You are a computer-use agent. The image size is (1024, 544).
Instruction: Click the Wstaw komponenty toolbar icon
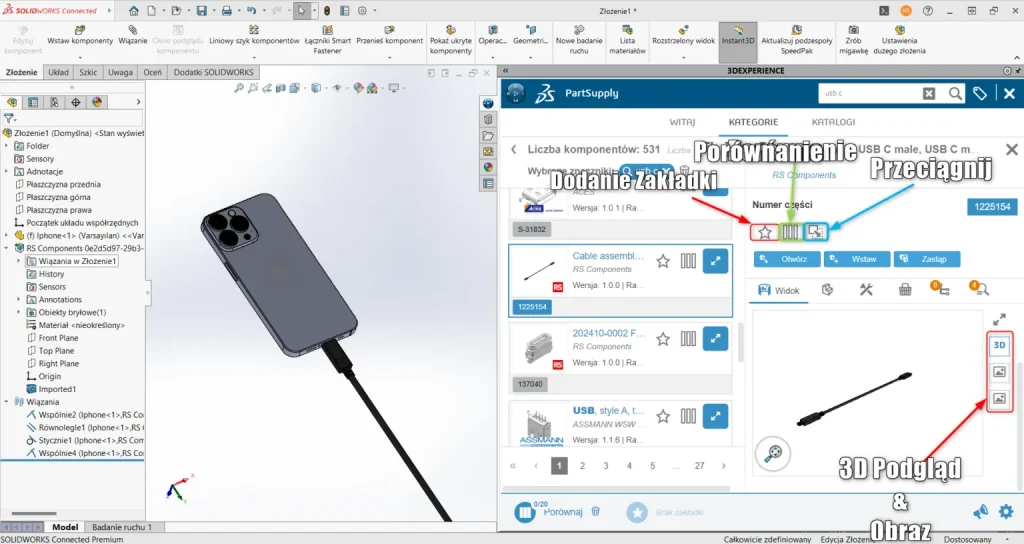coord(80,30)
